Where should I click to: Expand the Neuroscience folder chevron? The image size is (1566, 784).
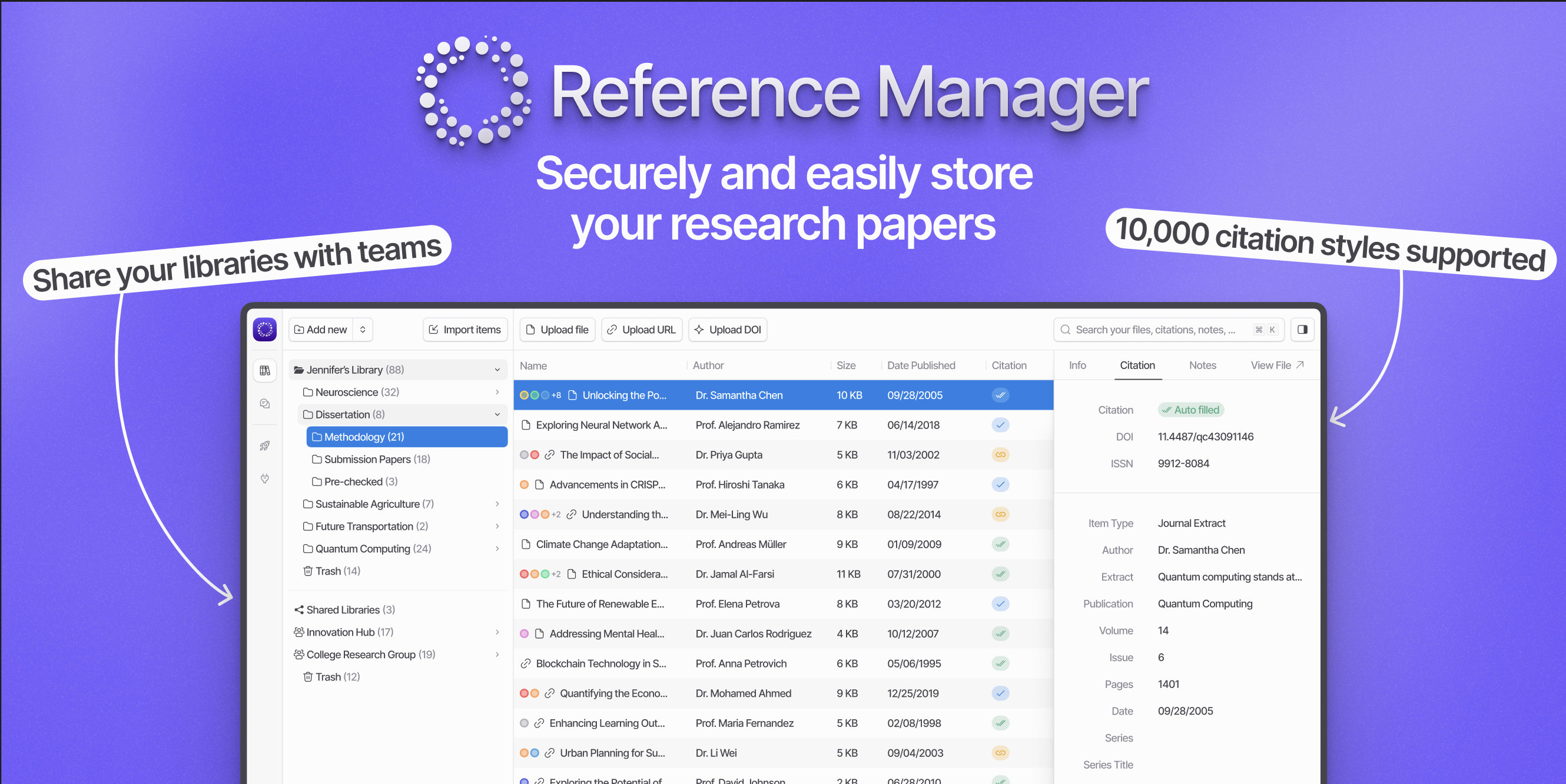pyautogui.click(x=497, y=392)
